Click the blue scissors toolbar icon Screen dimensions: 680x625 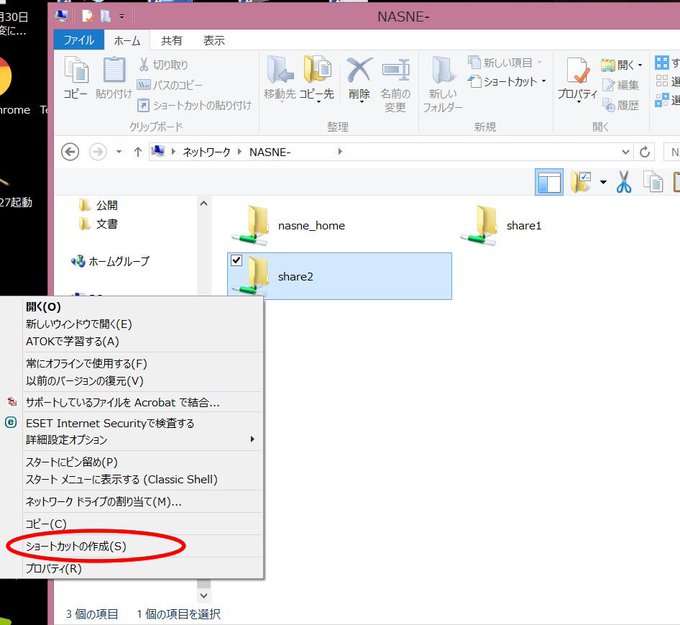point(623,182)
